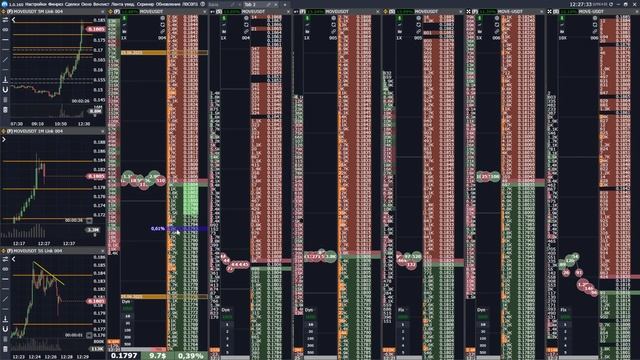
Task: Open the Окно menu
Action: 86,4
